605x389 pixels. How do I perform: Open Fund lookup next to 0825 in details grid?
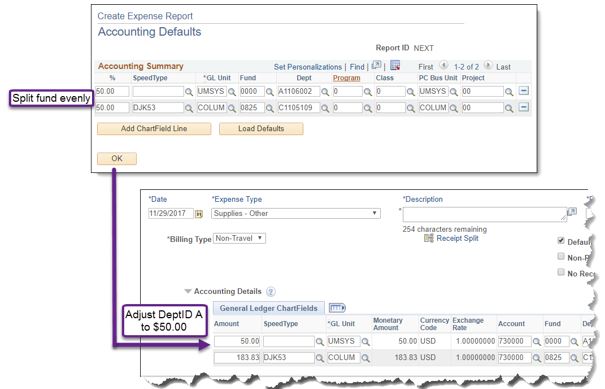[574, 358]
